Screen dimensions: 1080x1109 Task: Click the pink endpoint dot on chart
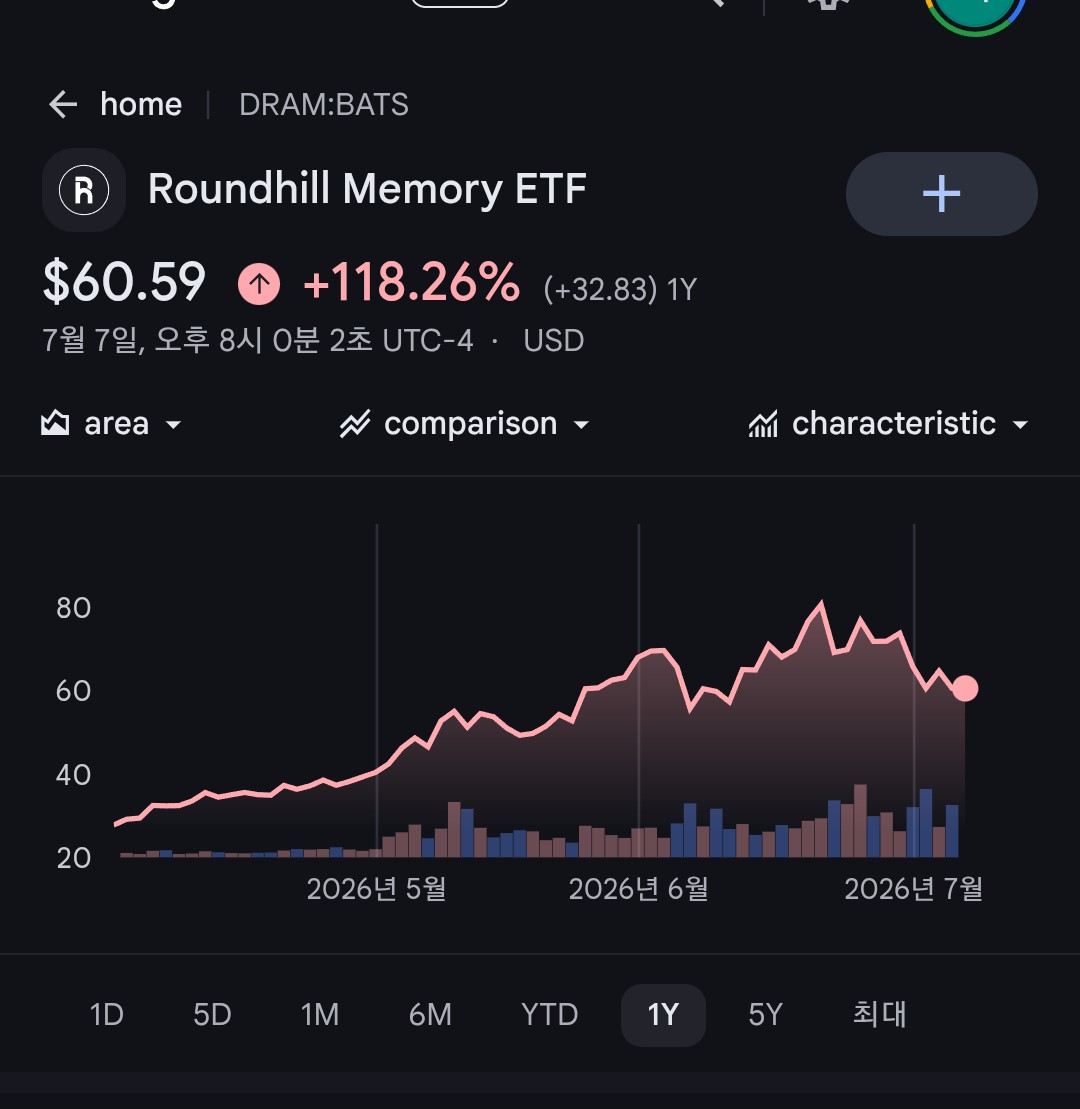pos(965,688)
